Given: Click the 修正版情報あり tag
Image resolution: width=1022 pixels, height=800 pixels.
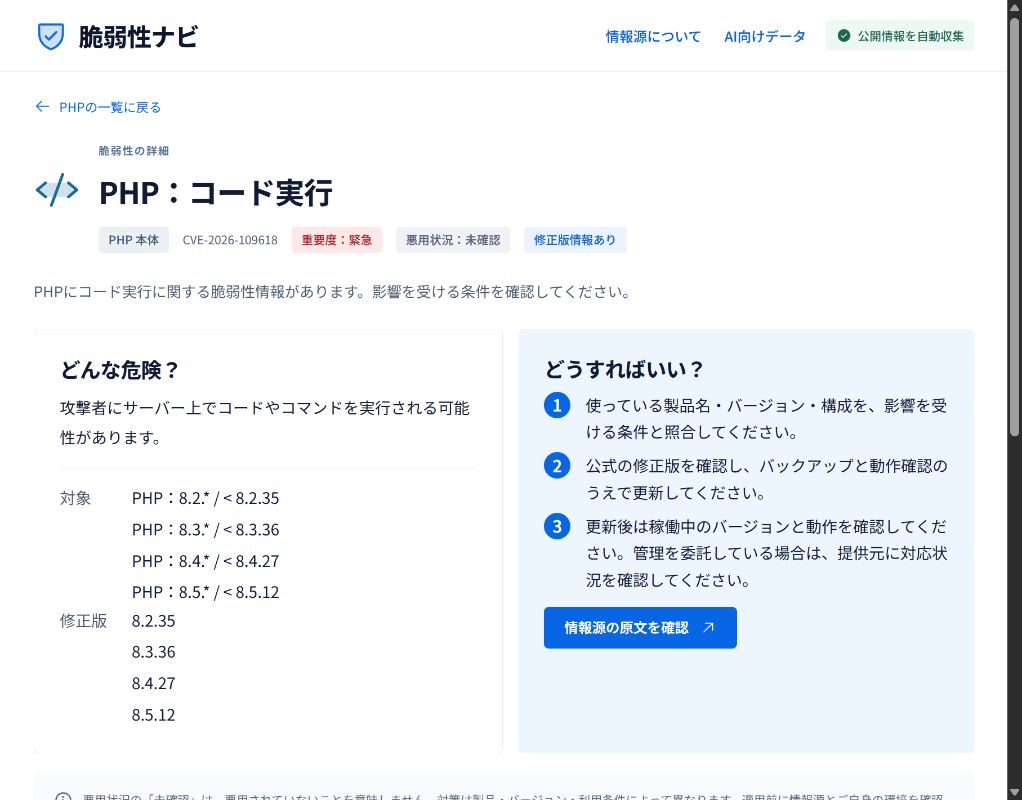Looking at the screenshot, I should pyautogui.click(x=575, y=240).
